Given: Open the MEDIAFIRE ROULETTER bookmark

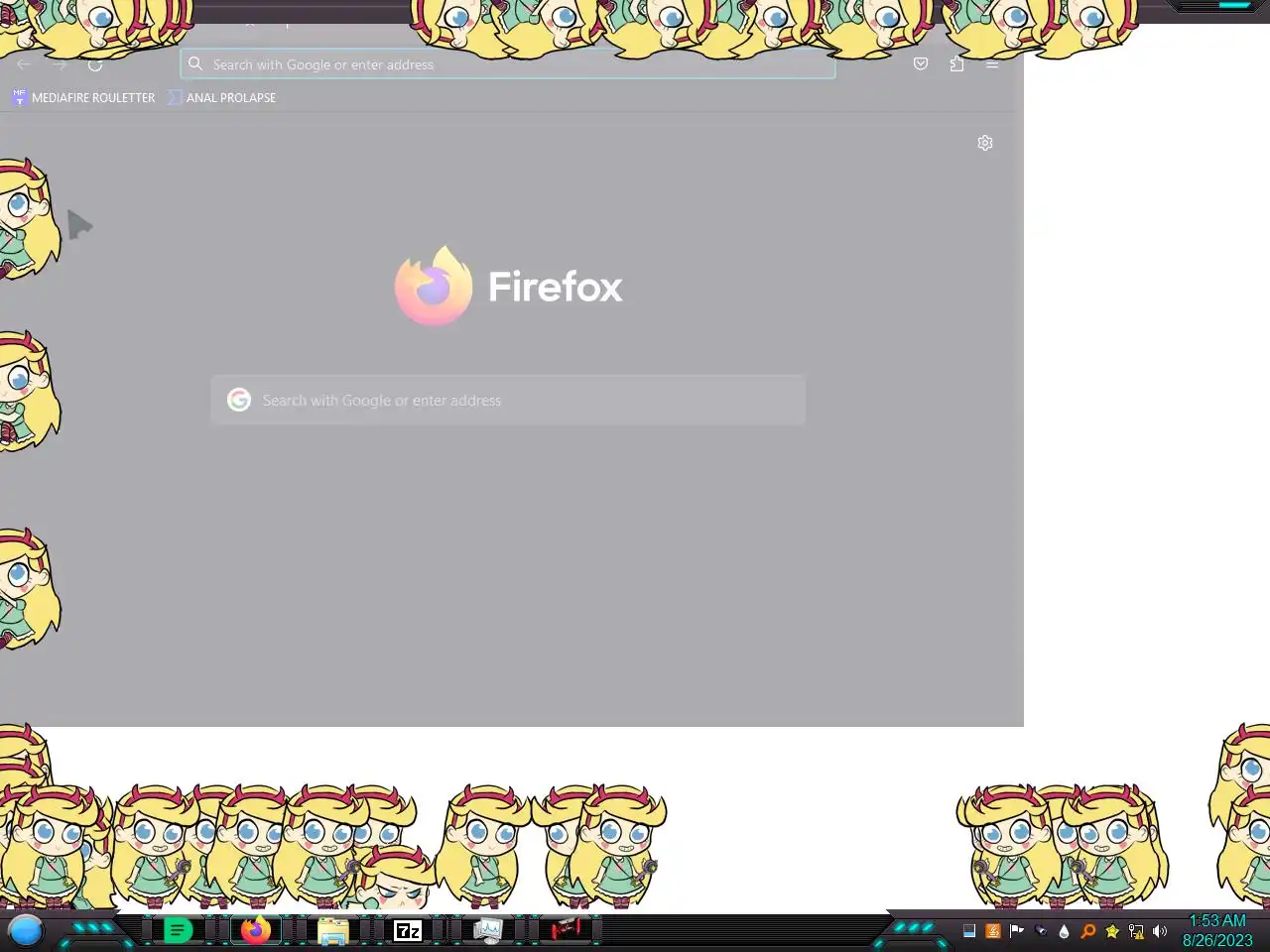Looking at the screenshot, I should [83, 97].
